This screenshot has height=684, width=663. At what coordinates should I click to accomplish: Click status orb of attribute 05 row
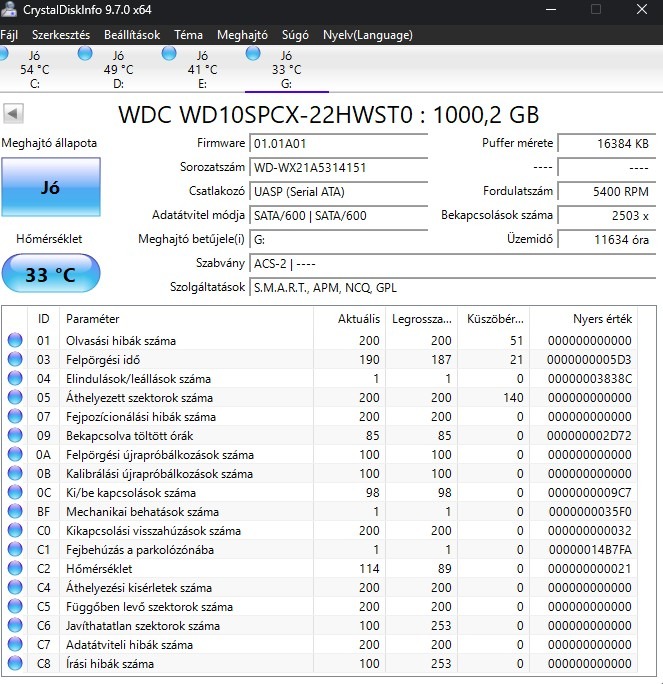(15, 397)
